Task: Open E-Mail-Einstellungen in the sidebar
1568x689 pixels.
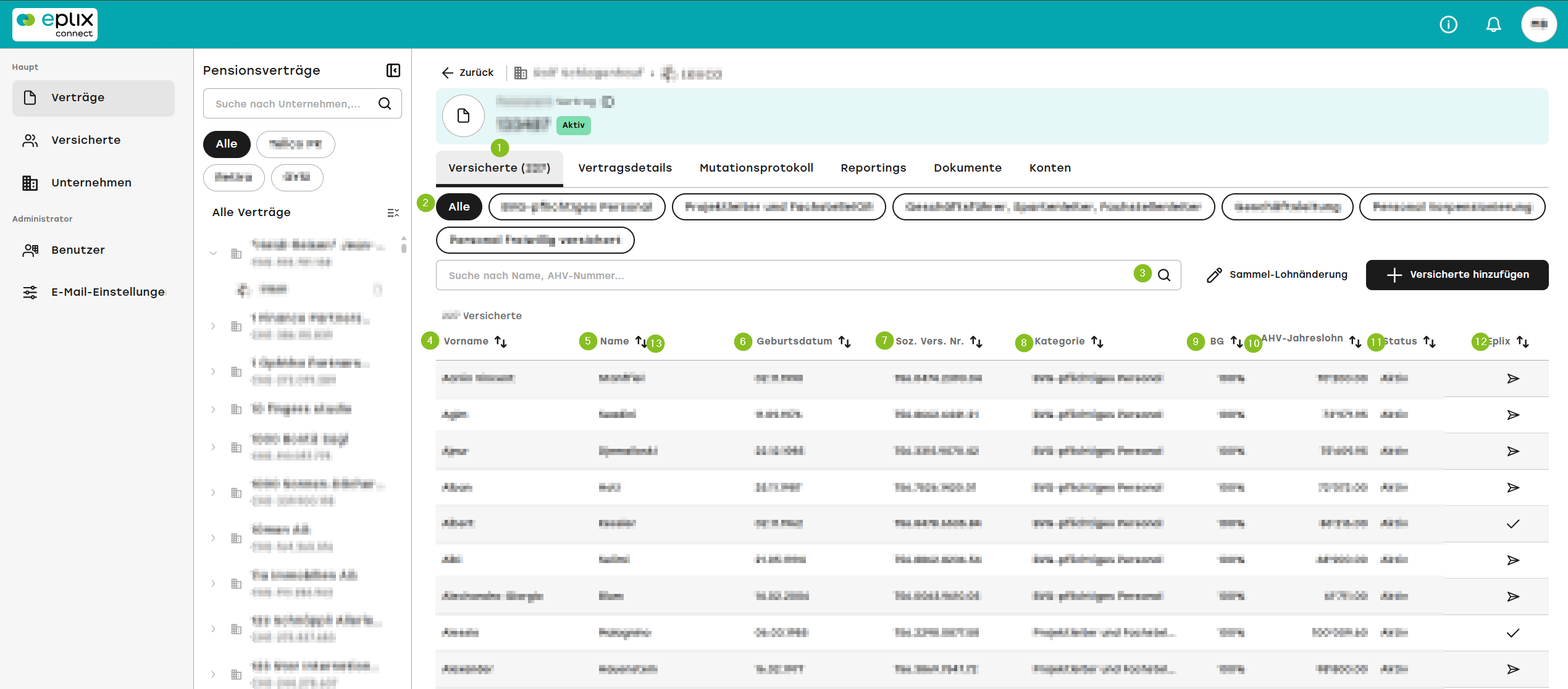Action: (x=93, y=292)
